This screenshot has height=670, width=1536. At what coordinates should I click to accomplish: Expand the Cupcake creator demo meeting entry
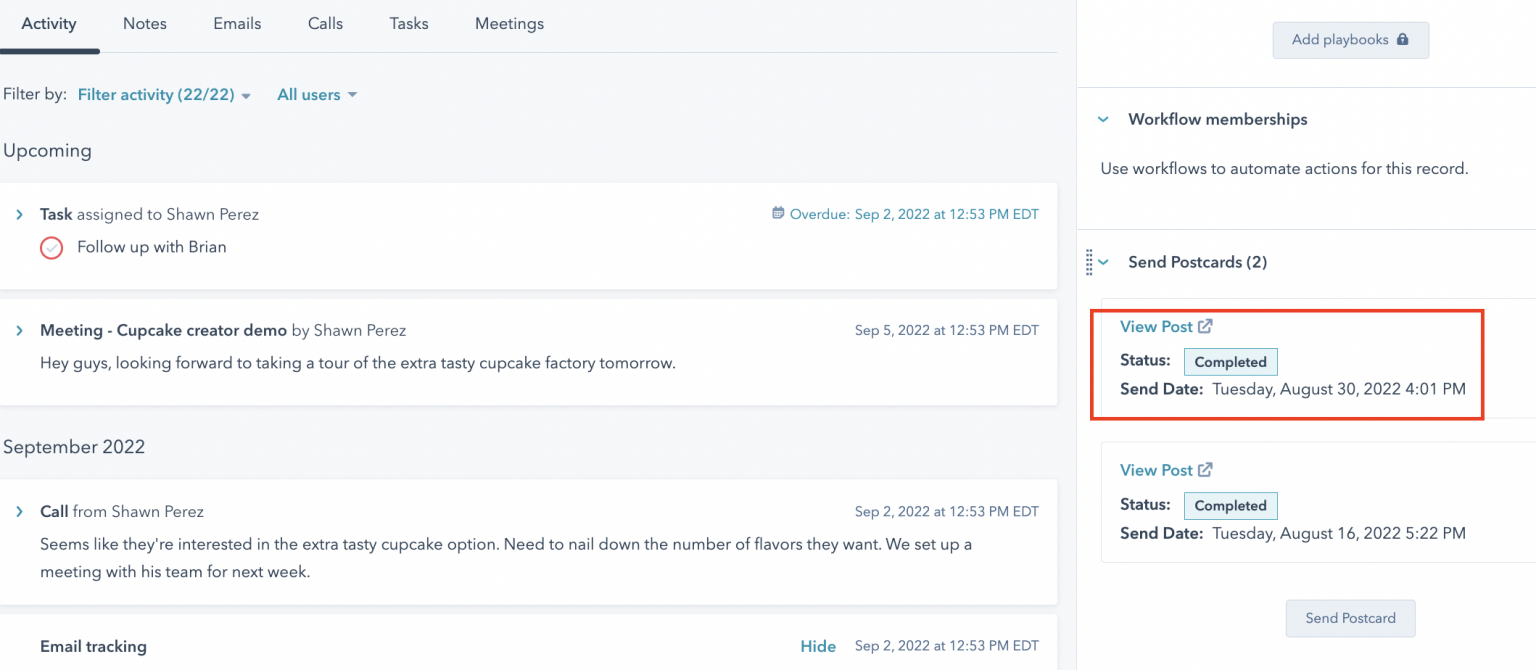coord(19,331)
